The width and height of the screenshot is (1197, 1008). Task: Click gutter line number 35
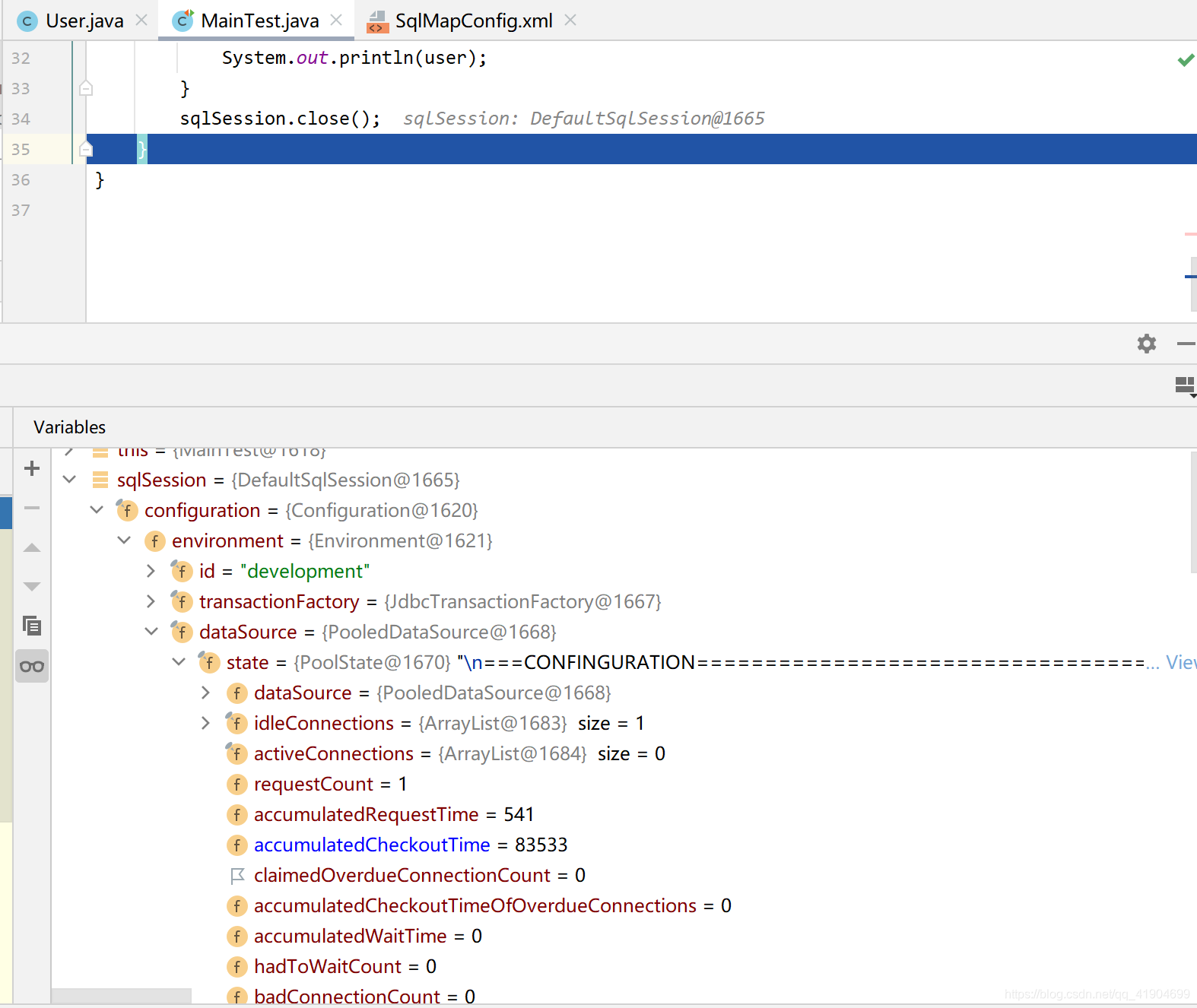[x=21, y=149]
